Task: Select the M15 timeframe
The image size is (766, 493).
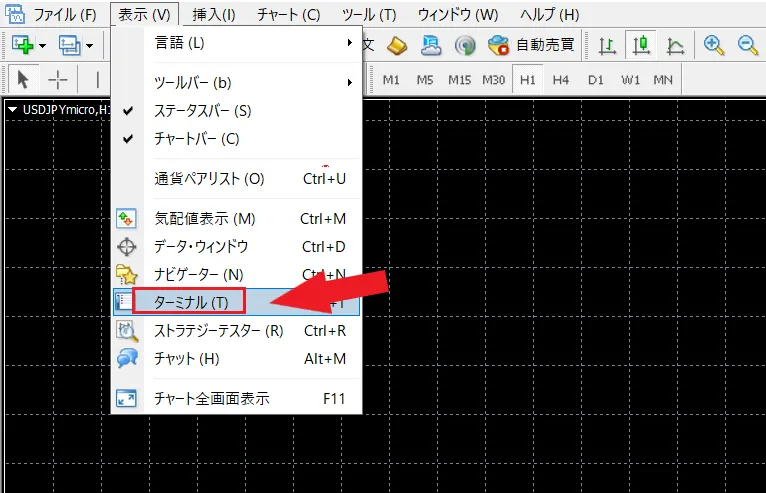Action: [x=459, y=80]
